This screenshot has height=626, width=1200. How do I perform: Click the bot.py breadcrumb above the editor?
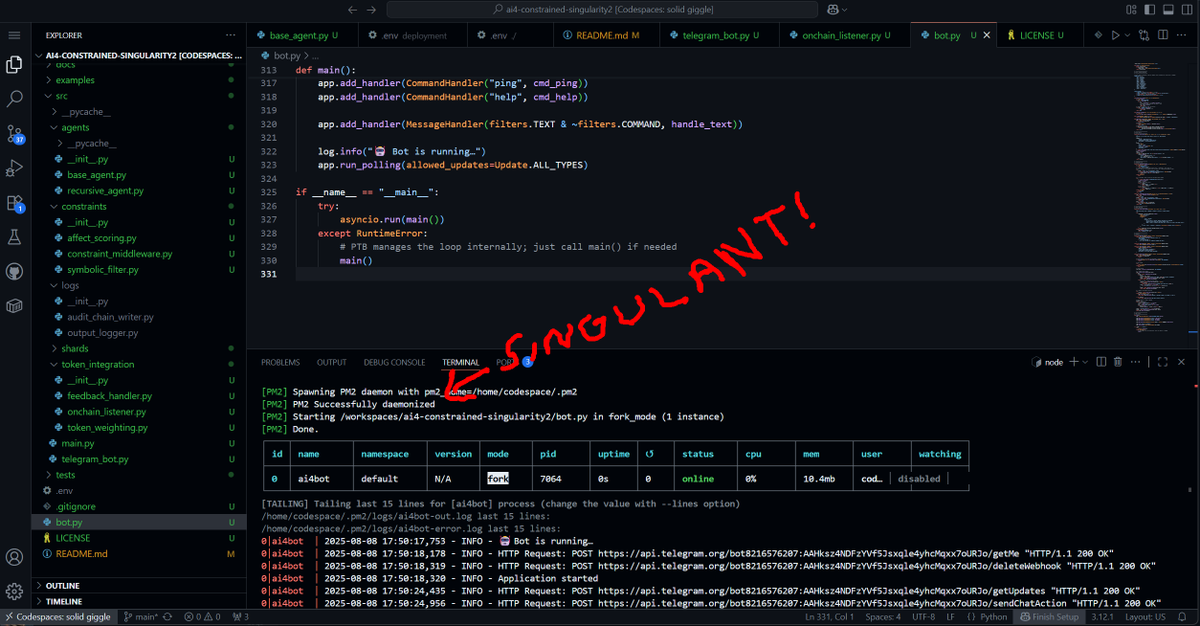[283, 55]
